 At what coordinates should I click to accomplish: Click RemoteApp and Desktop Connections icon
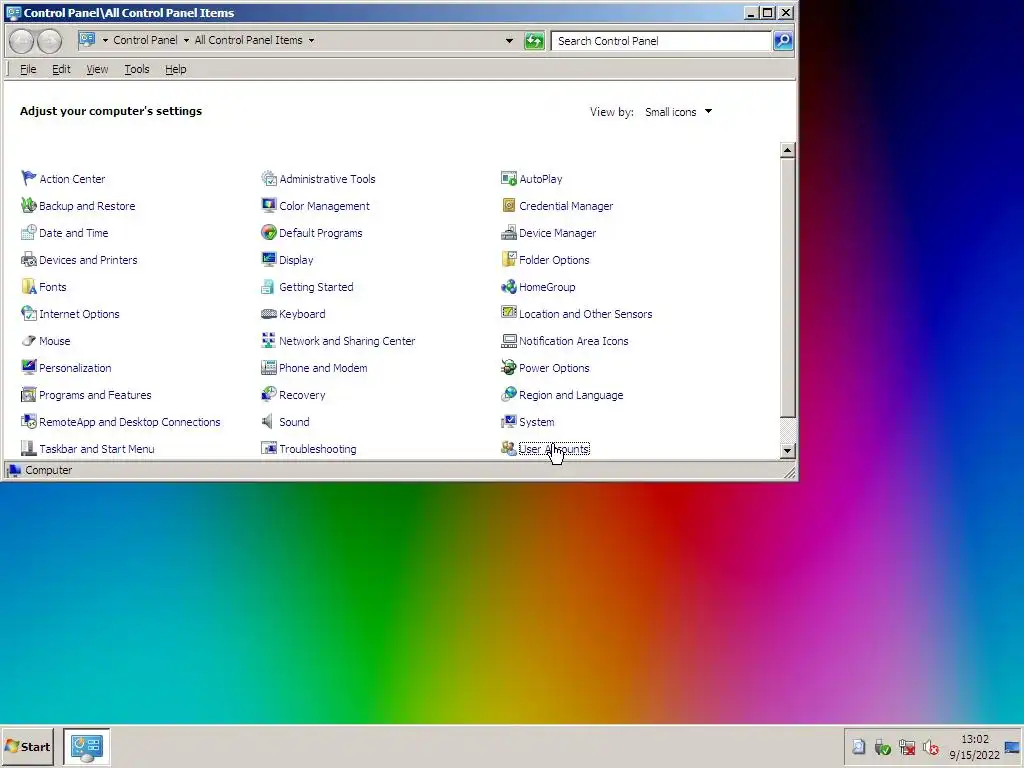click(x=29, y=422)
